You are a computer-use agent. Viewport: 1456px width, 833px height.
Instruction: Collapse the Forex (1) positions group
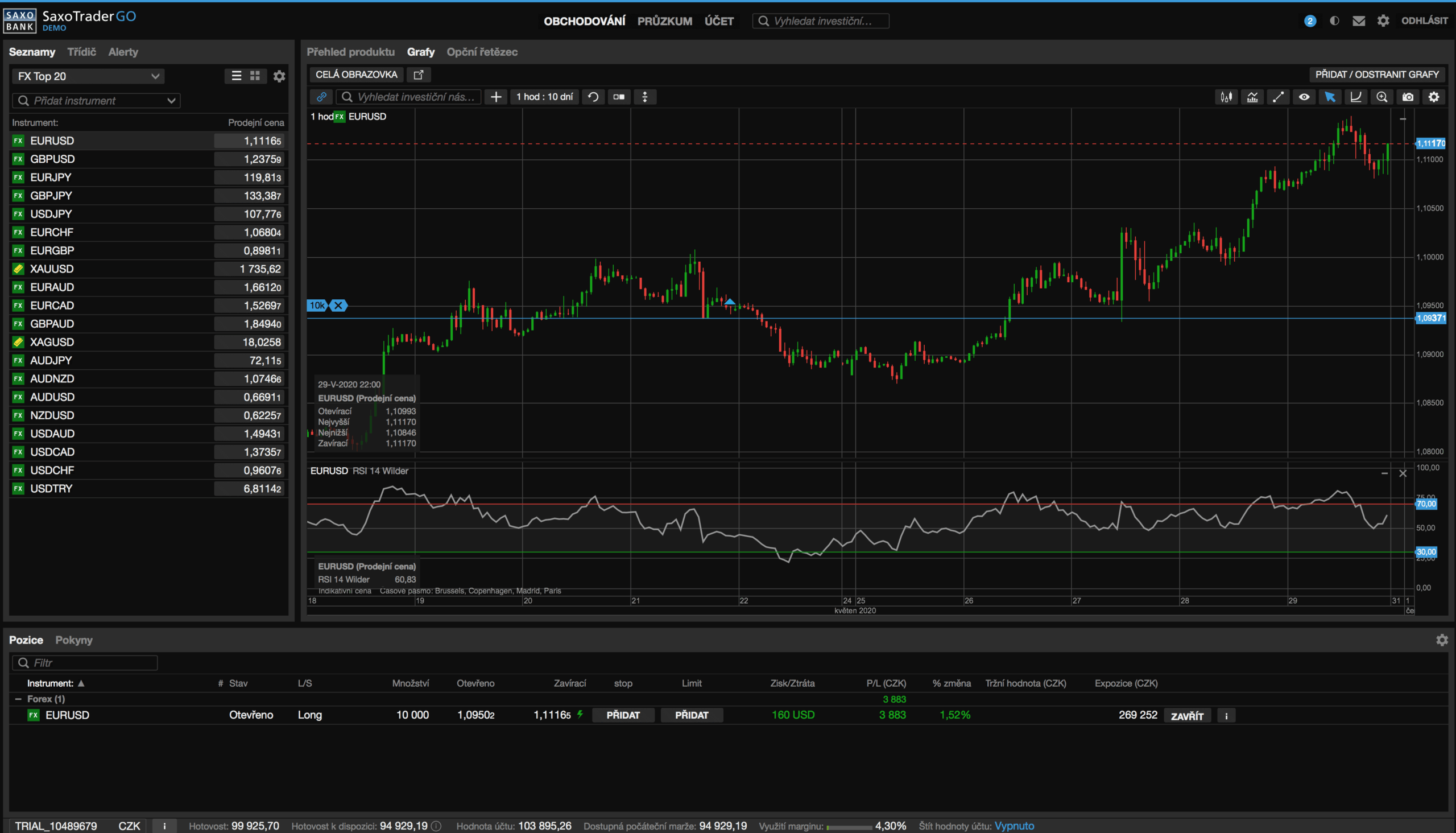click(x=18, y=699)
